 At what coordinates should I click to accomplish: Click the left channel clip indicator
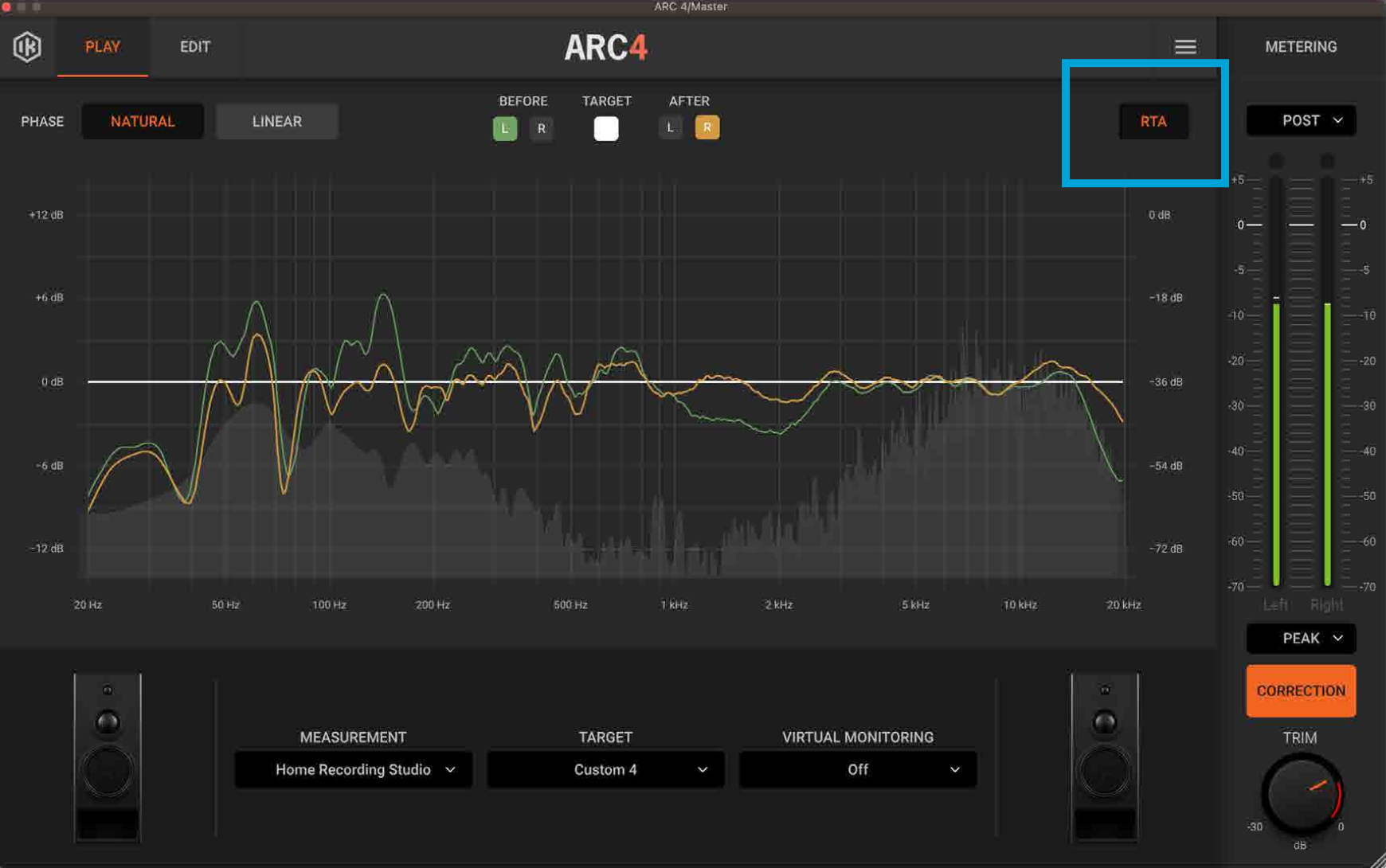(x=1276, y=162)
